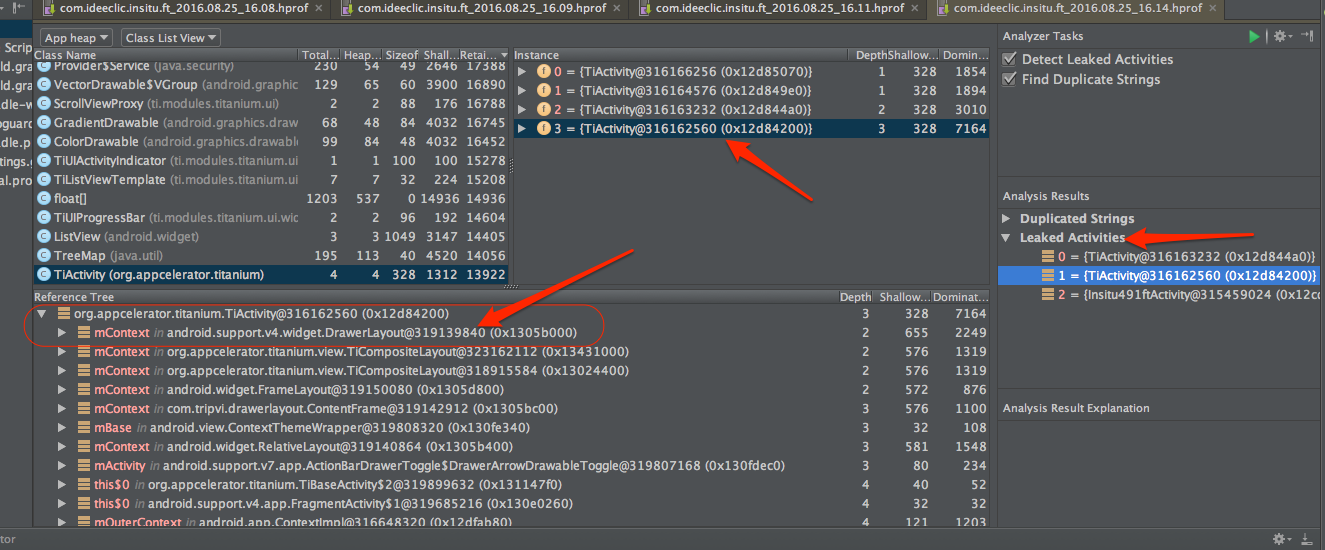Click field icon of instance 1

click(x=544, y=91)
